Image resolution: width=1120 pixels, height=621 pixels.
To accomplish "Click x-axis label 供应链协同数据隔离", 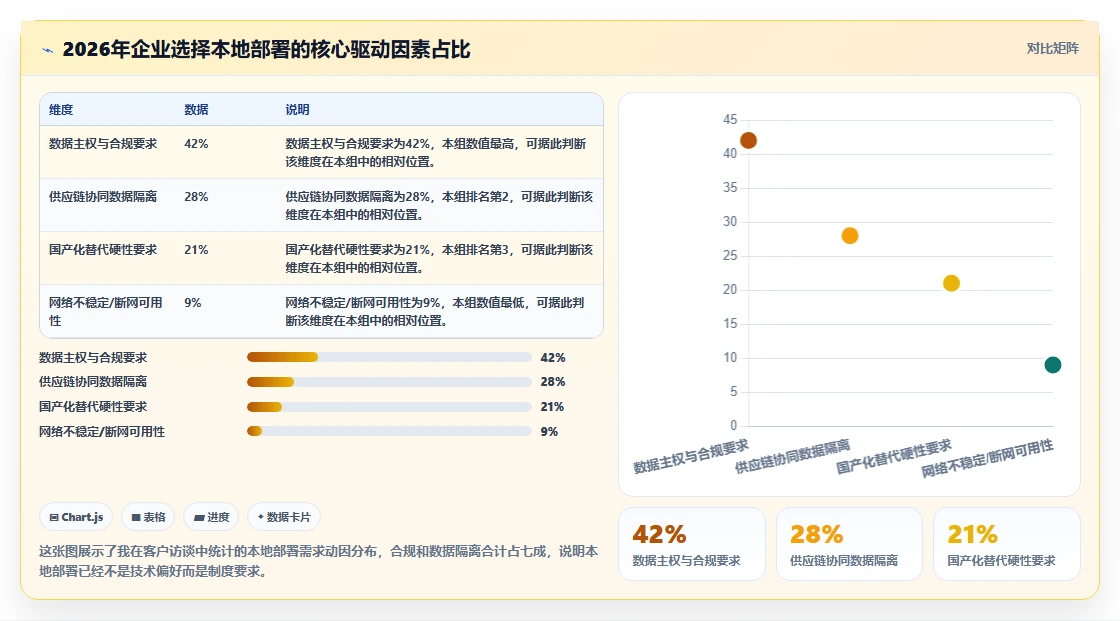I will pos(792,456).
